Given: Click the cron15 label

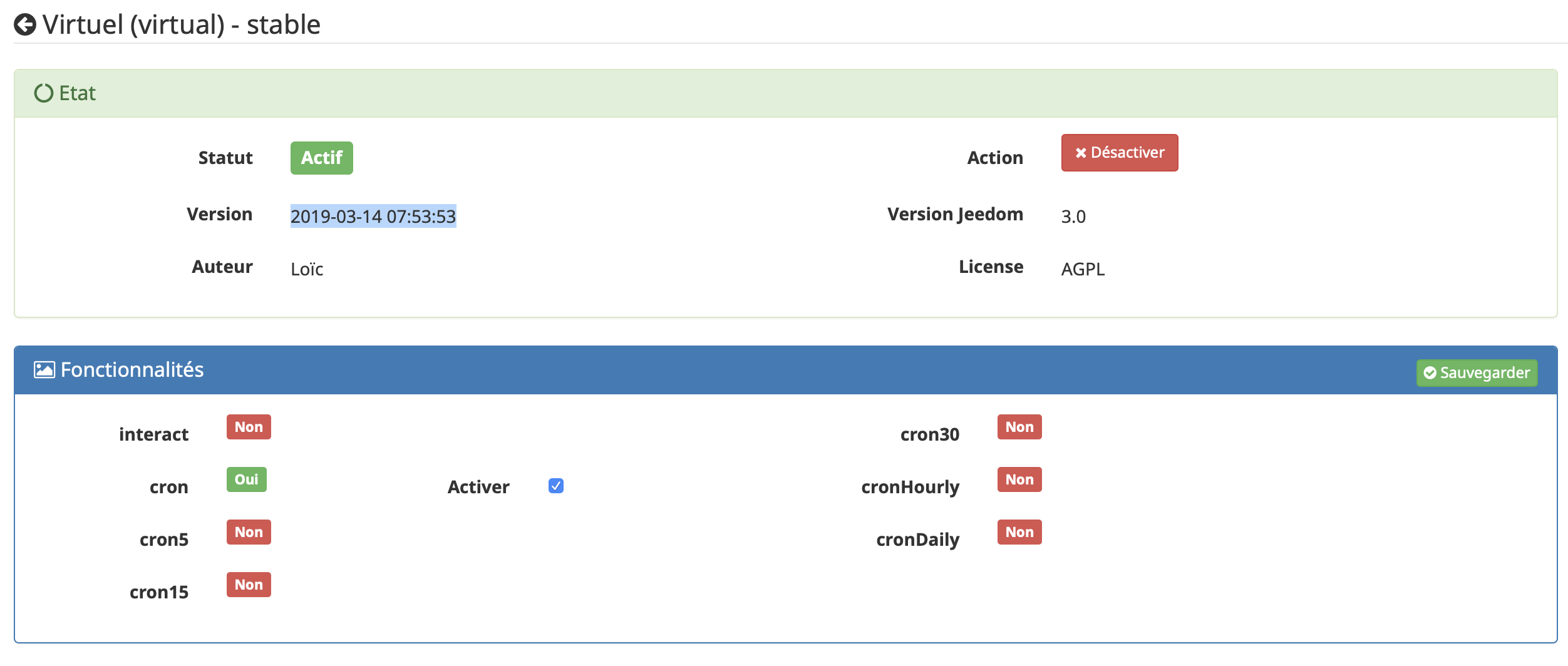Looking at the screenshot, I should 159,592.
